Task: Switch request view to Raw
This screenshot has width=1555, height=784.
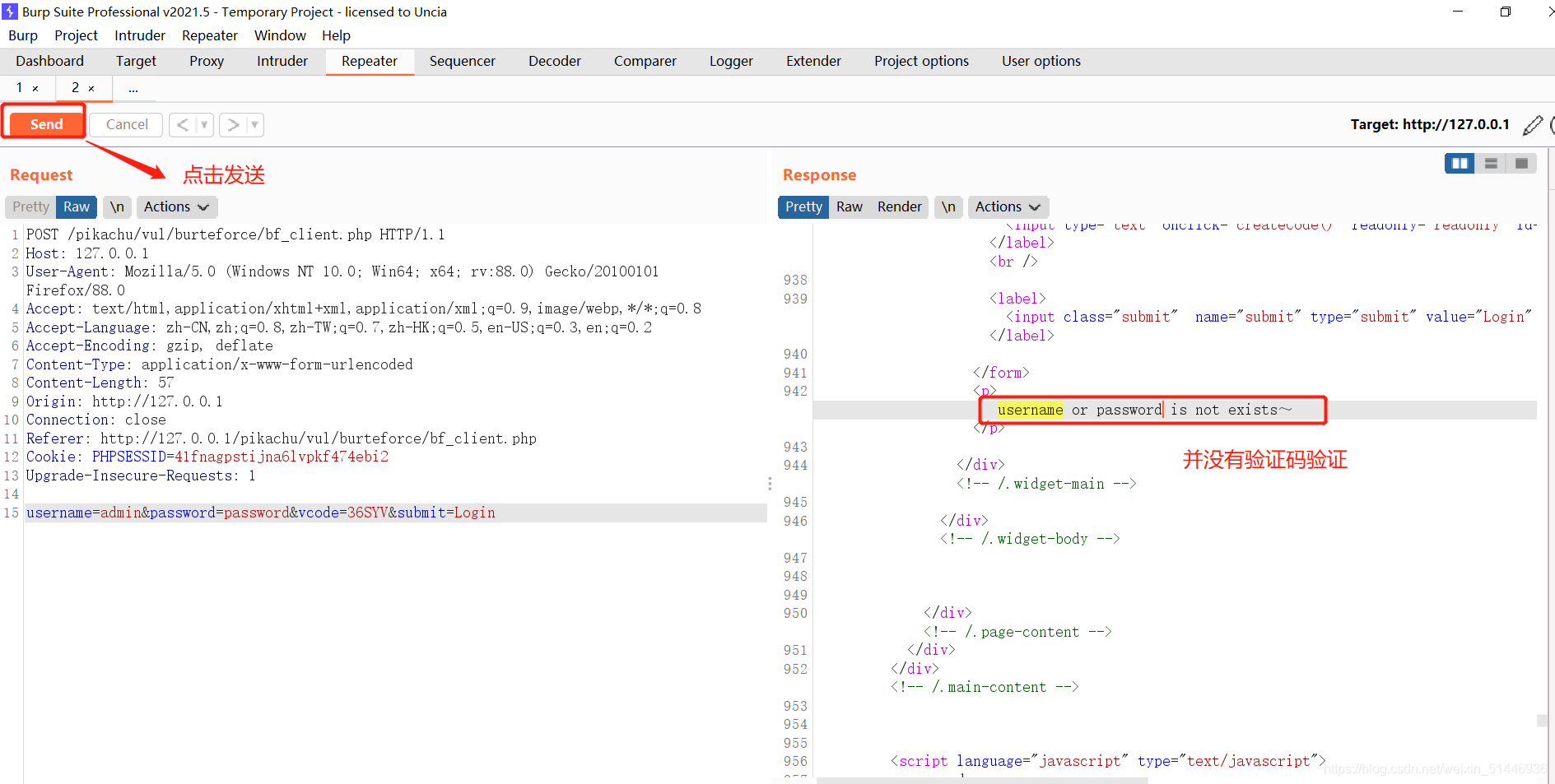Action: point(77,206)
